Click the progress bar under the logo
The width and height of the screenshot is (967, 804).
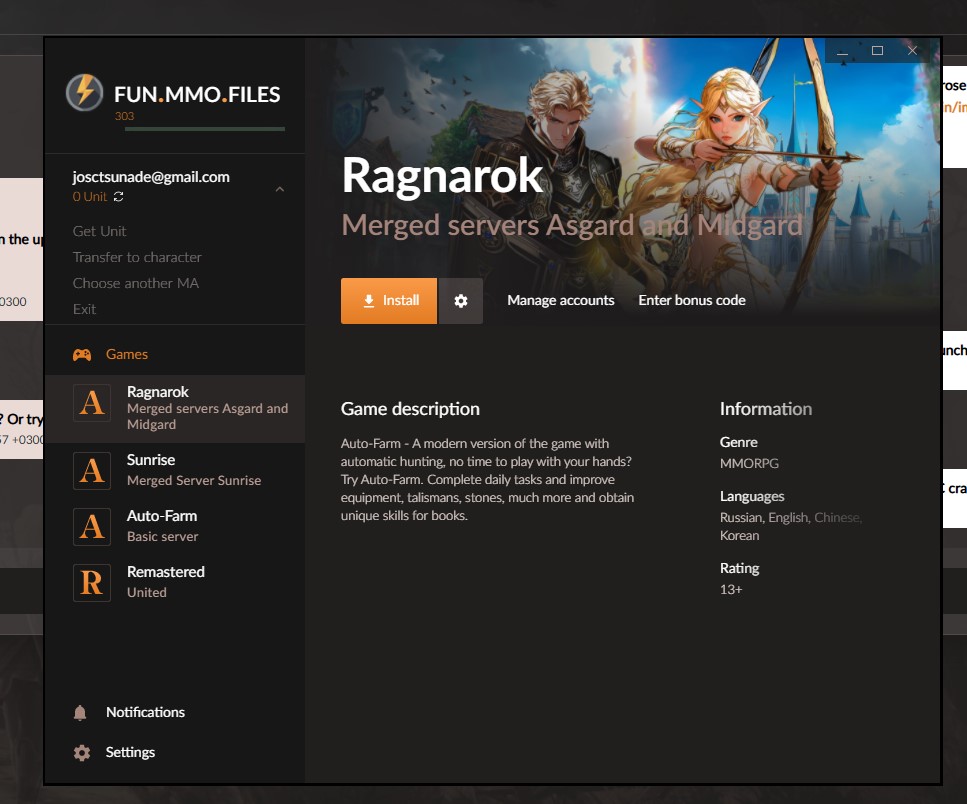click(199, 129)
